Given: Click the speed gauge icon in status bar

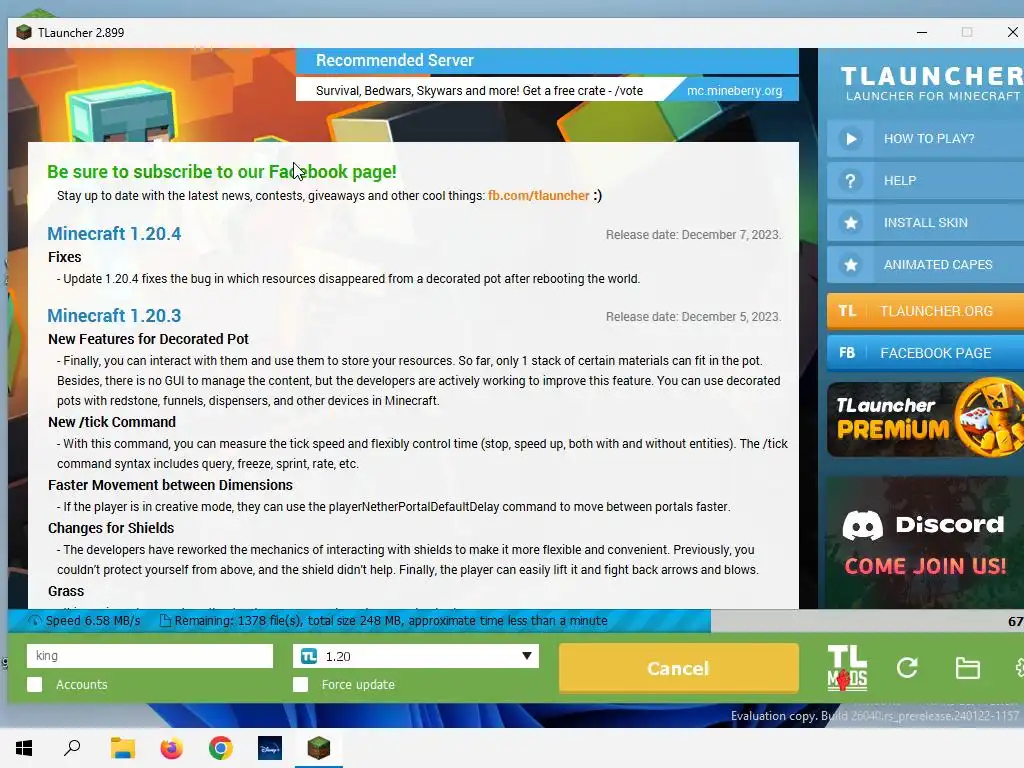Looking at the screenshot, I should click(x=34, y=621).
